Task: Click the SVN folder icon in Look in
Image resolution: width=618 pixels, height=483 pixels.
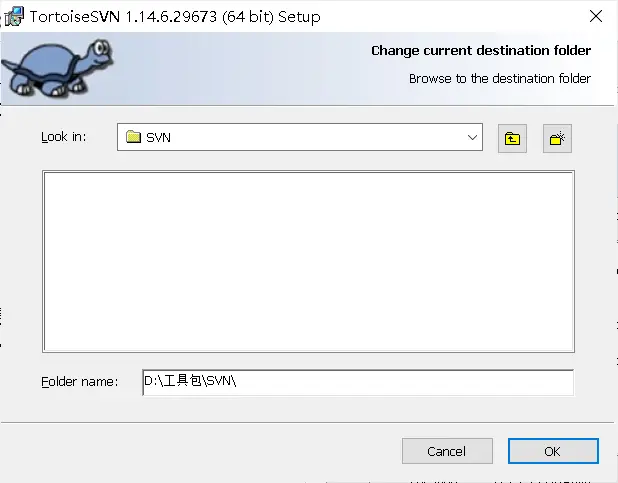Action: (133, 137)
